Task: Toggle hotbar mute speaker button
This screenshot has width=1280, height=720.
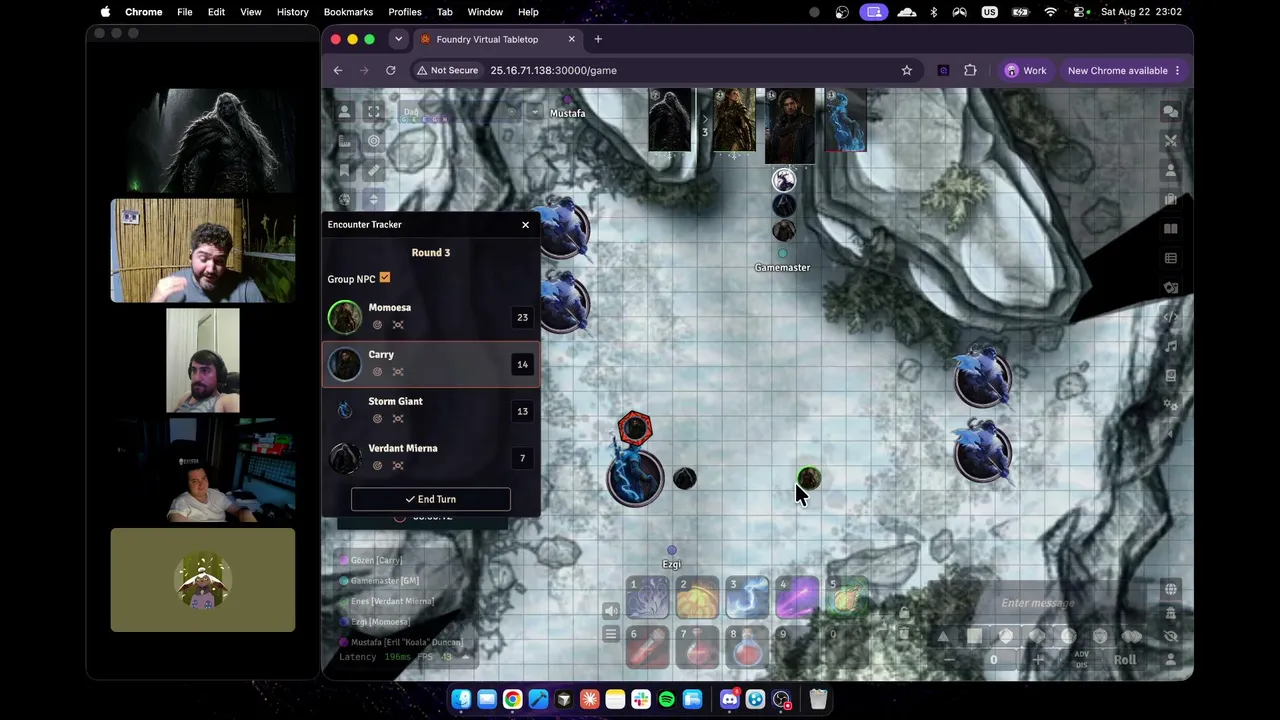Action: pos(611,610)
